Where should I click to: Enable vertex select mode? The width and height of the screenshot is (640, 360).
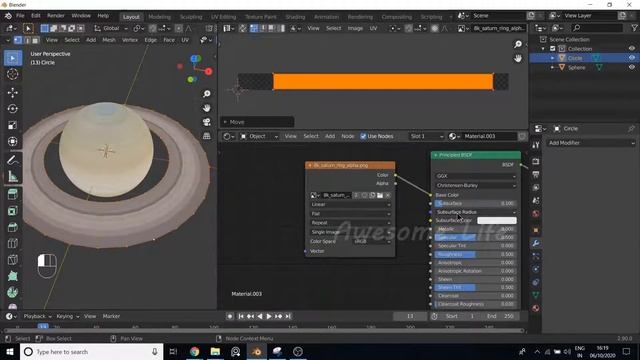coord(18,40)
